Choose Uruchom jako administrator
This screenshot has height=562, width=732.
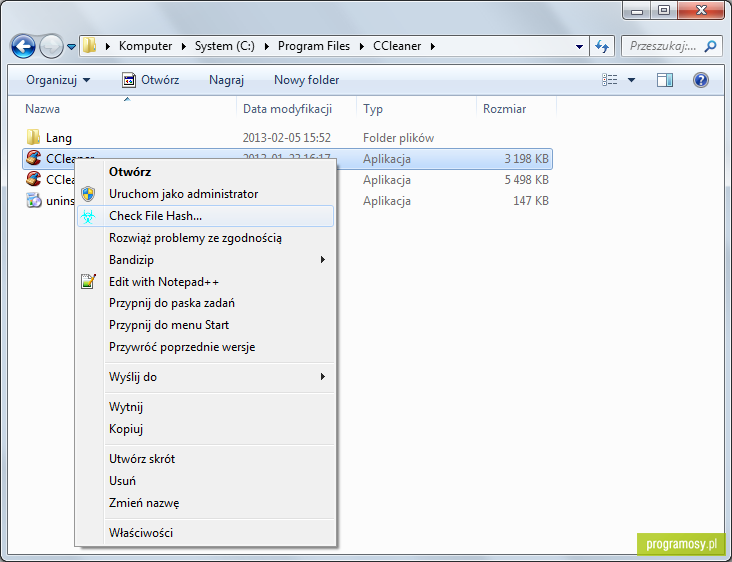(x=205, y=194)
